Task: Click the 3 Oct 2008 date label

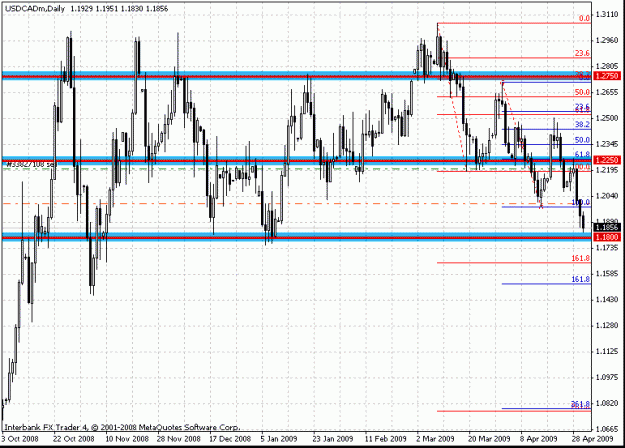Action: [20, 439]
